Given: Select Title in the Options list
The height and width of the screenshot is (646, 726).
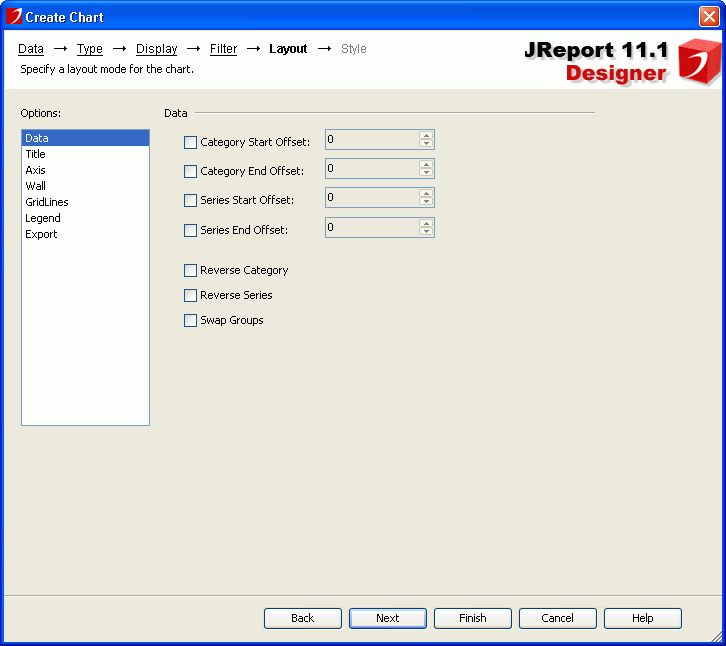Looking at the screenshot, I should click(36, 154).
